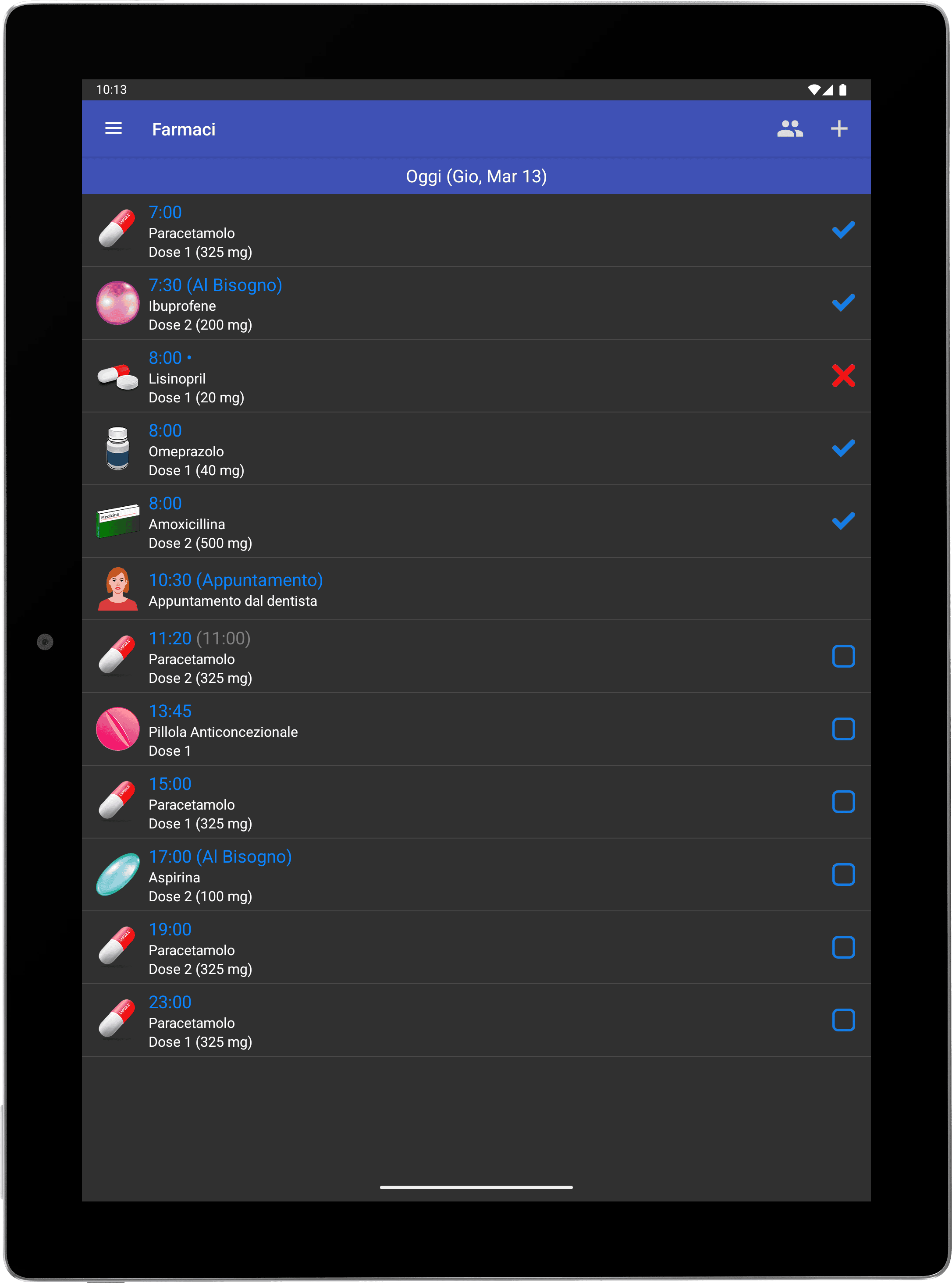The width and height of the screenshot is (952, 1283).
Task: Tap the green Amoxicillina medicine box icon
Action: (117, 521)
